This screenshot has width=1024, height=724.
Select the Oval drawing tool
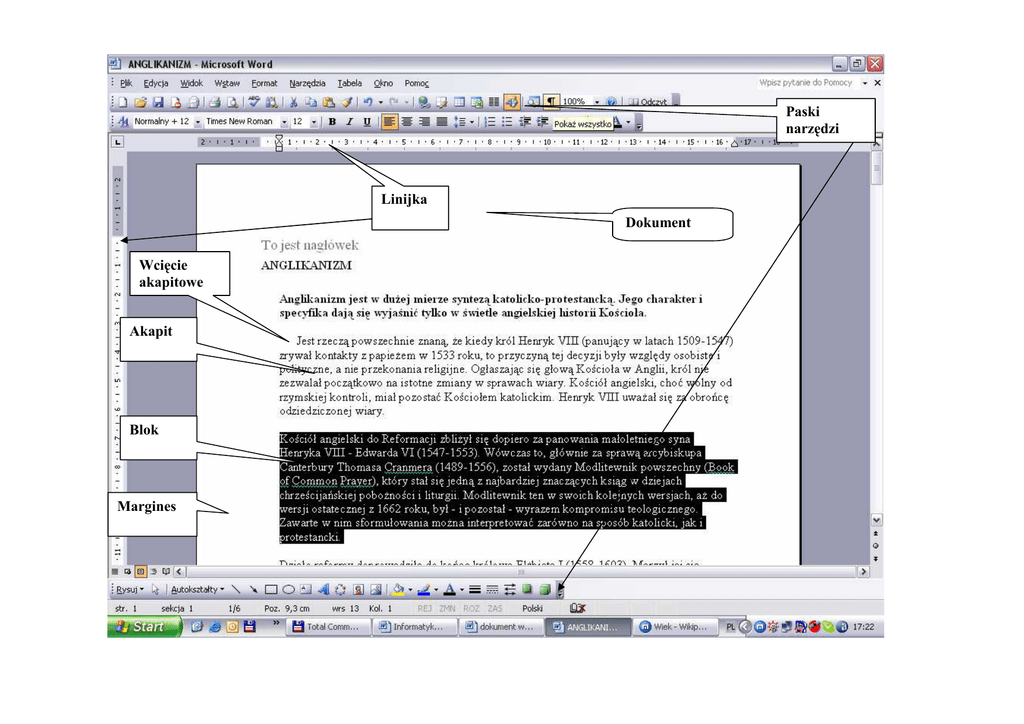288,590
